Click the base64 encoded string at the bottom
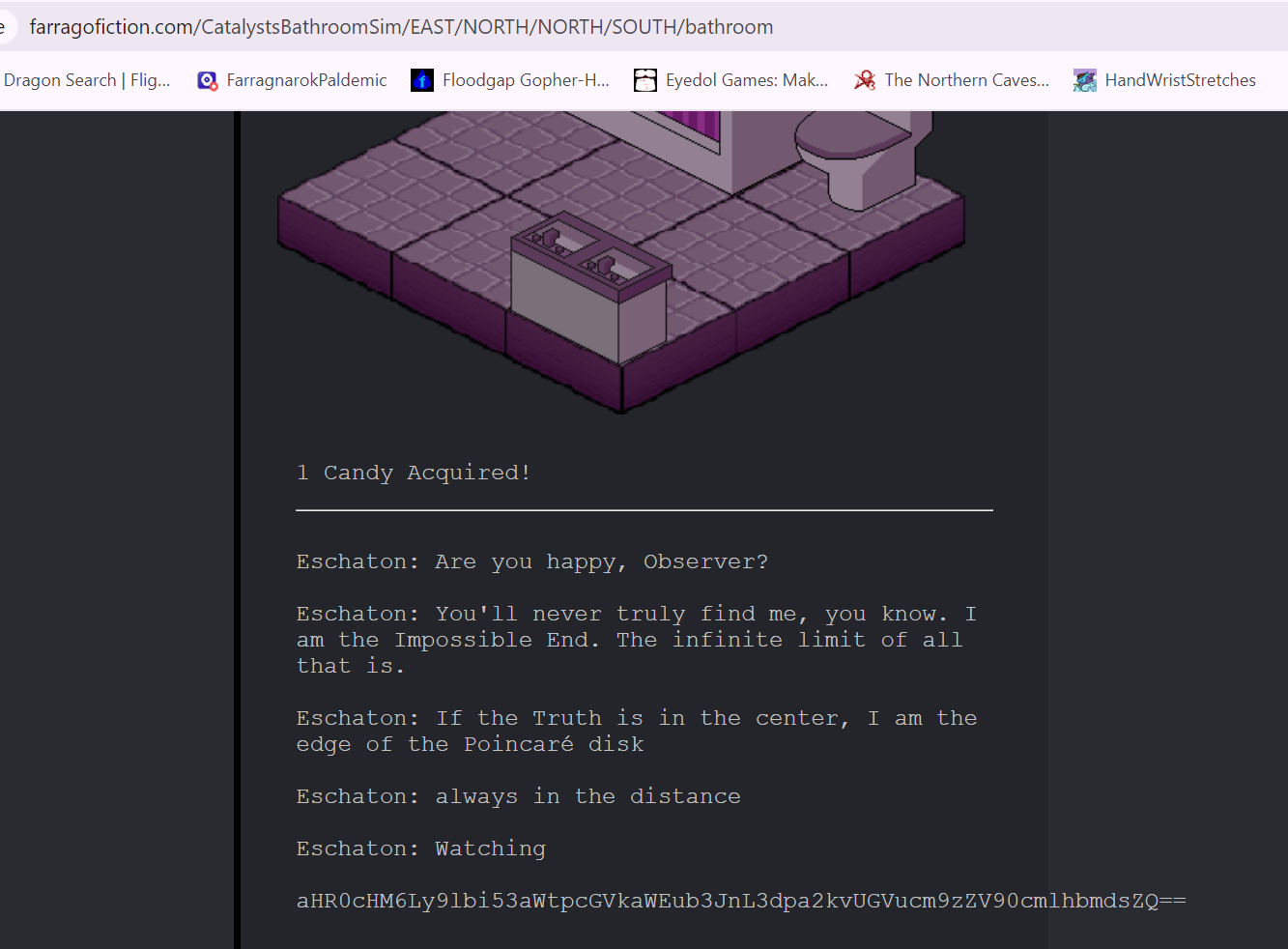1288x949 pixels. click(x=740, y=901)
